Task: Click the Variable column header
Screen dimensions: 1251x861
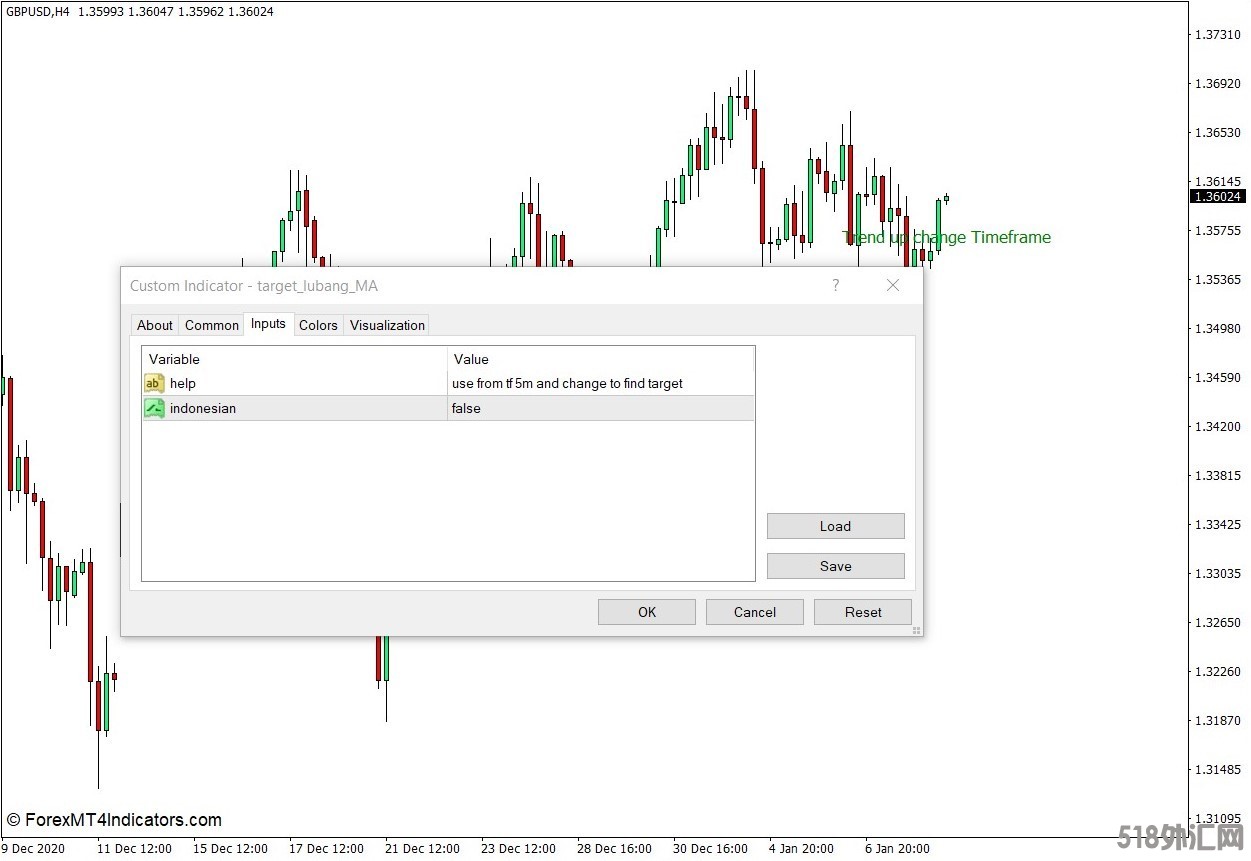Action: pos(295,359)
